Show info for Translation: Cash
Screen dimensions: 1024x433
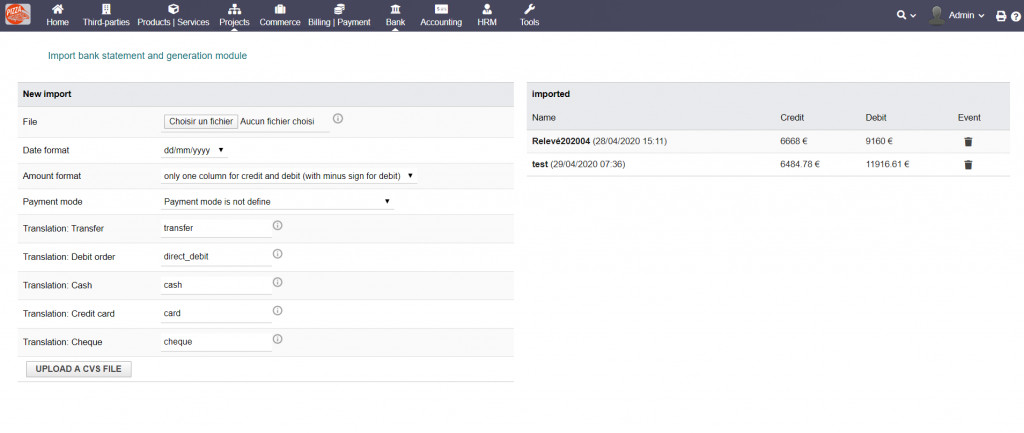pyautogui.click(x=277, y=282)
